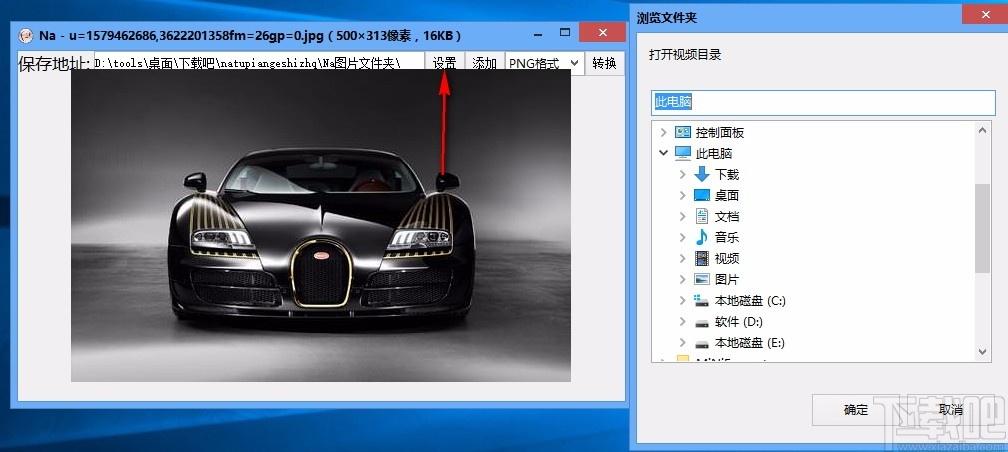
Task: Click the Music note icon
Action: (702, 237)
